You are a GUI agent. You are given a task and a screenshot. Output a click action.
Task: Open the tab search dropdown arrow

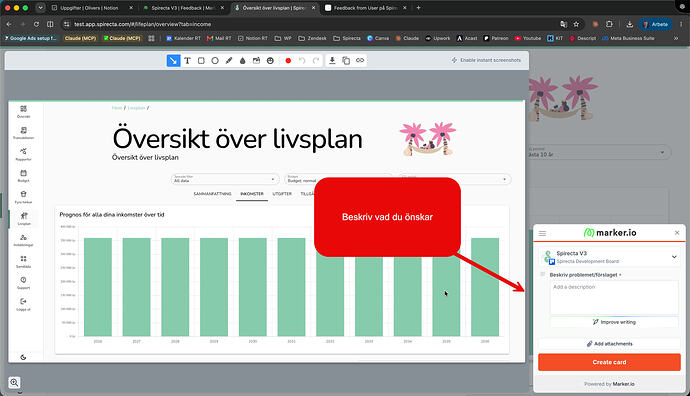pos(40,8)
